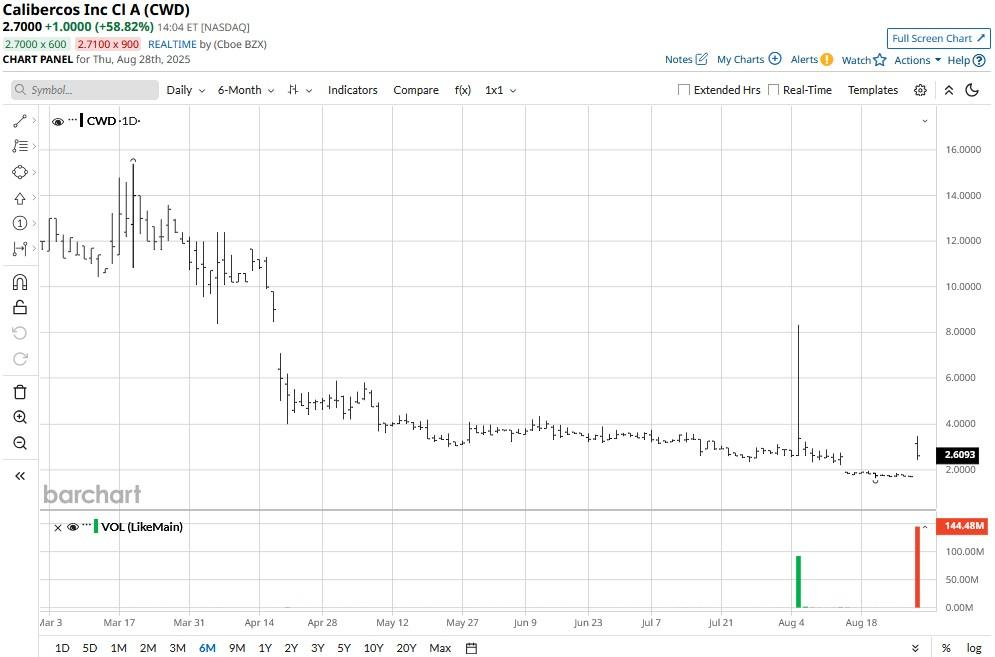The height and width of the screenshot is (657, 995).
Task: Click the 144.48M volume label
Action: pyautogui.click(x=964, y=526)
